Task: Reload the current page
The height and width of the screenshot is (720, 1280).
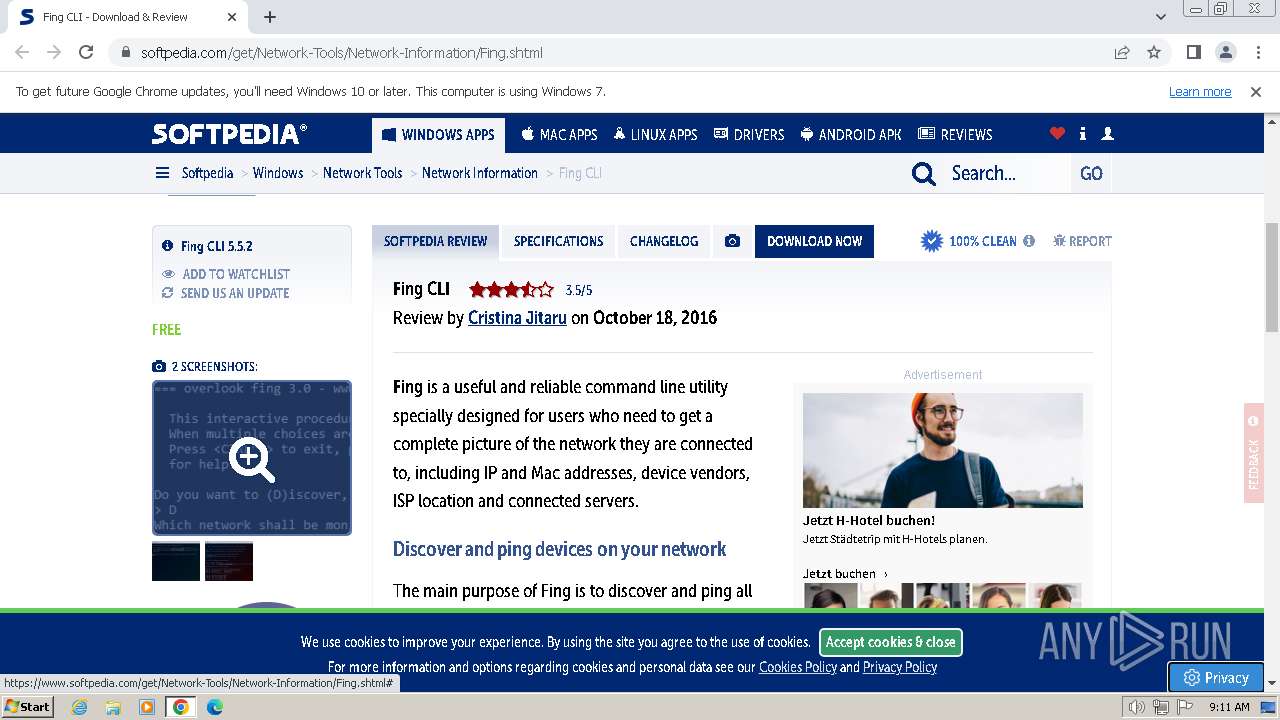Action: pos(86,52)
